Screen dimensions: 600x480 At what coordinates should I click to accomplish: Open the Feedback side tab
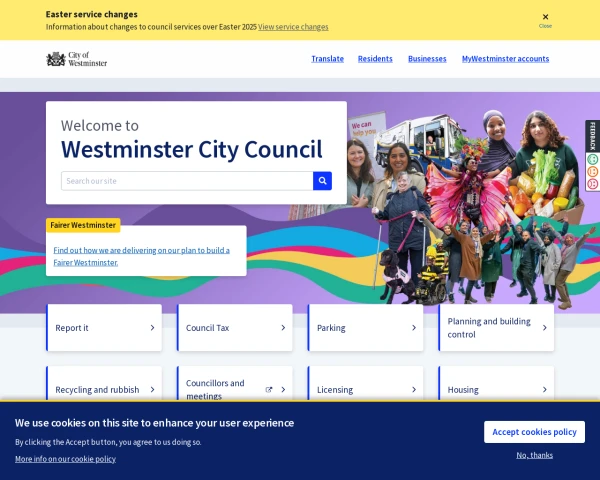click(592, 136)
